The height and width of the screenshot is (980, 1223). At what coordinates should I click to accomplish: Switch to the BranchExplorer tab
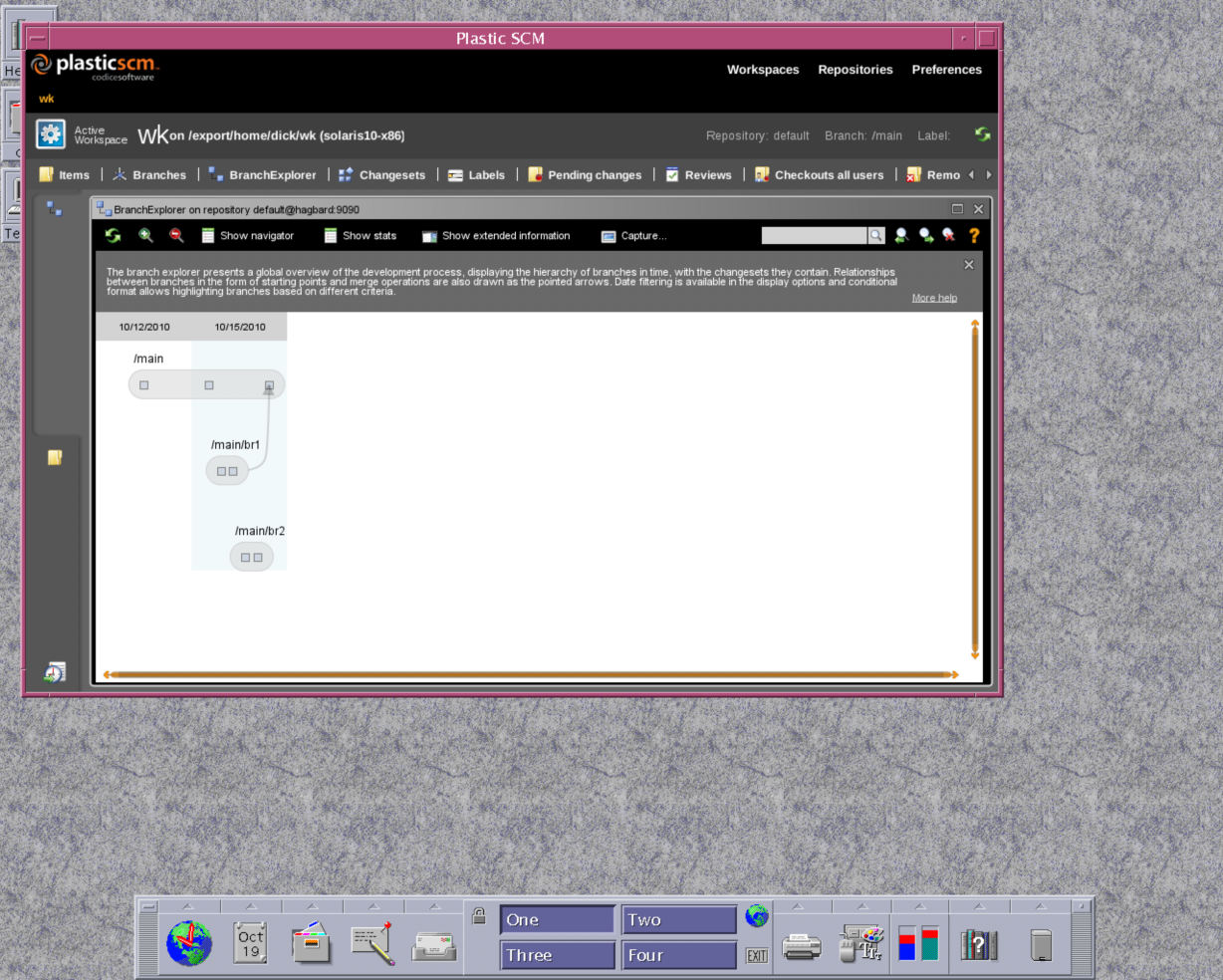click(262, 175)
